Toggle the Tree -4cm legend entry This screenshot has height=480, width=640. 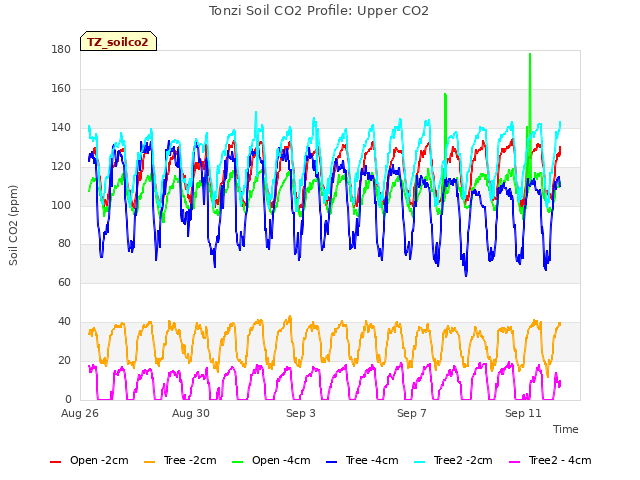pyautogui.click(x=362, y=460)
